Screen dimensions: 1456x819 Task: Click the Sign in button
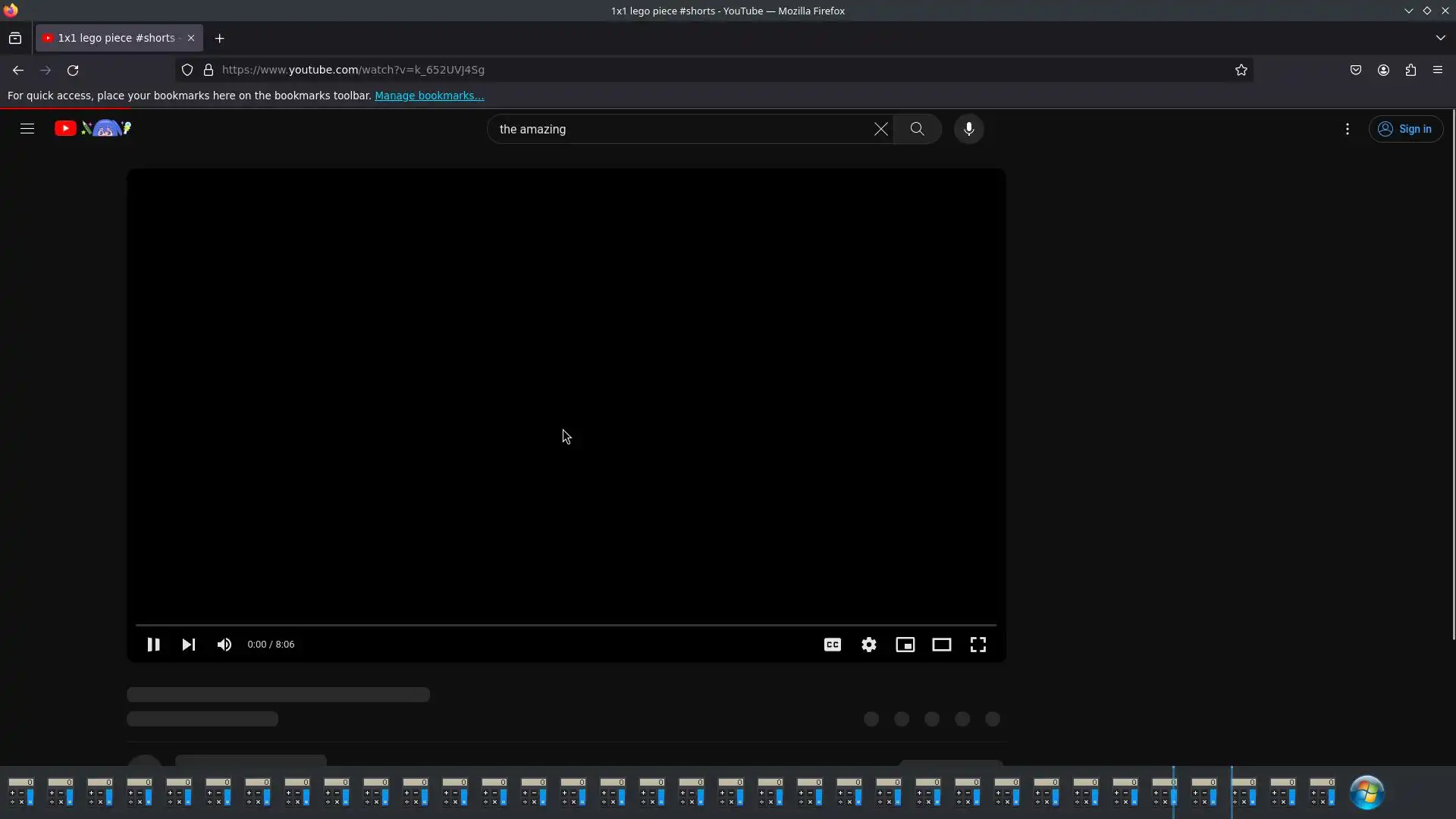pyautogui.click(x=1405, y=129)
